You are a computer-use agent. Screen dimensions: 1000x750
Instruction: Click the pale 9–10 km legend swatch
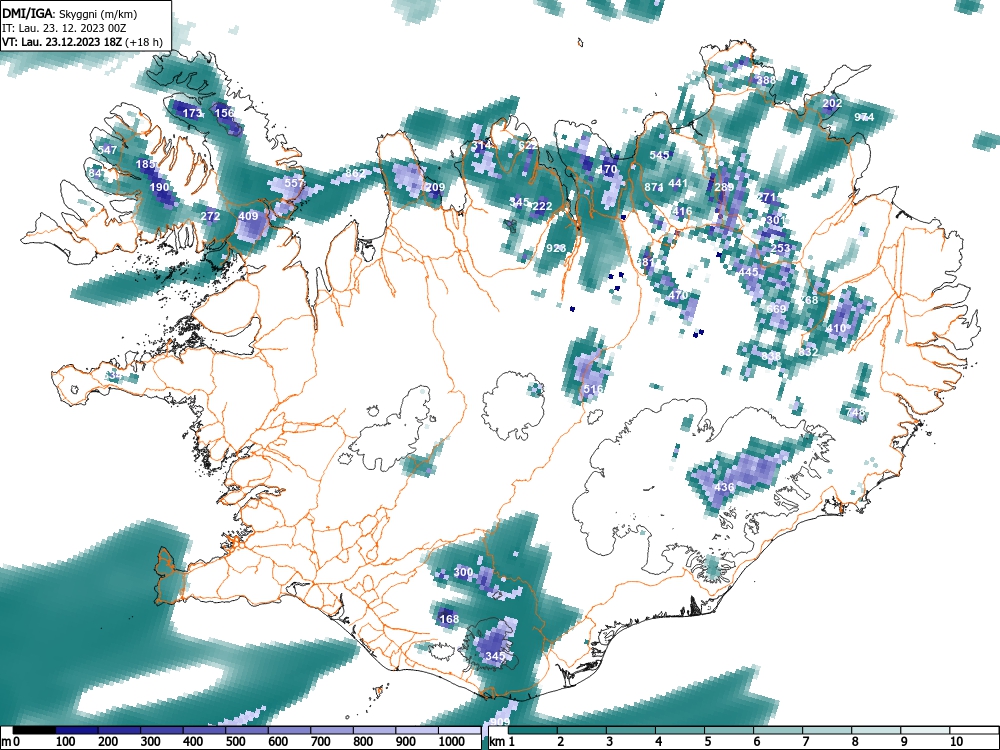pos(925,730)
